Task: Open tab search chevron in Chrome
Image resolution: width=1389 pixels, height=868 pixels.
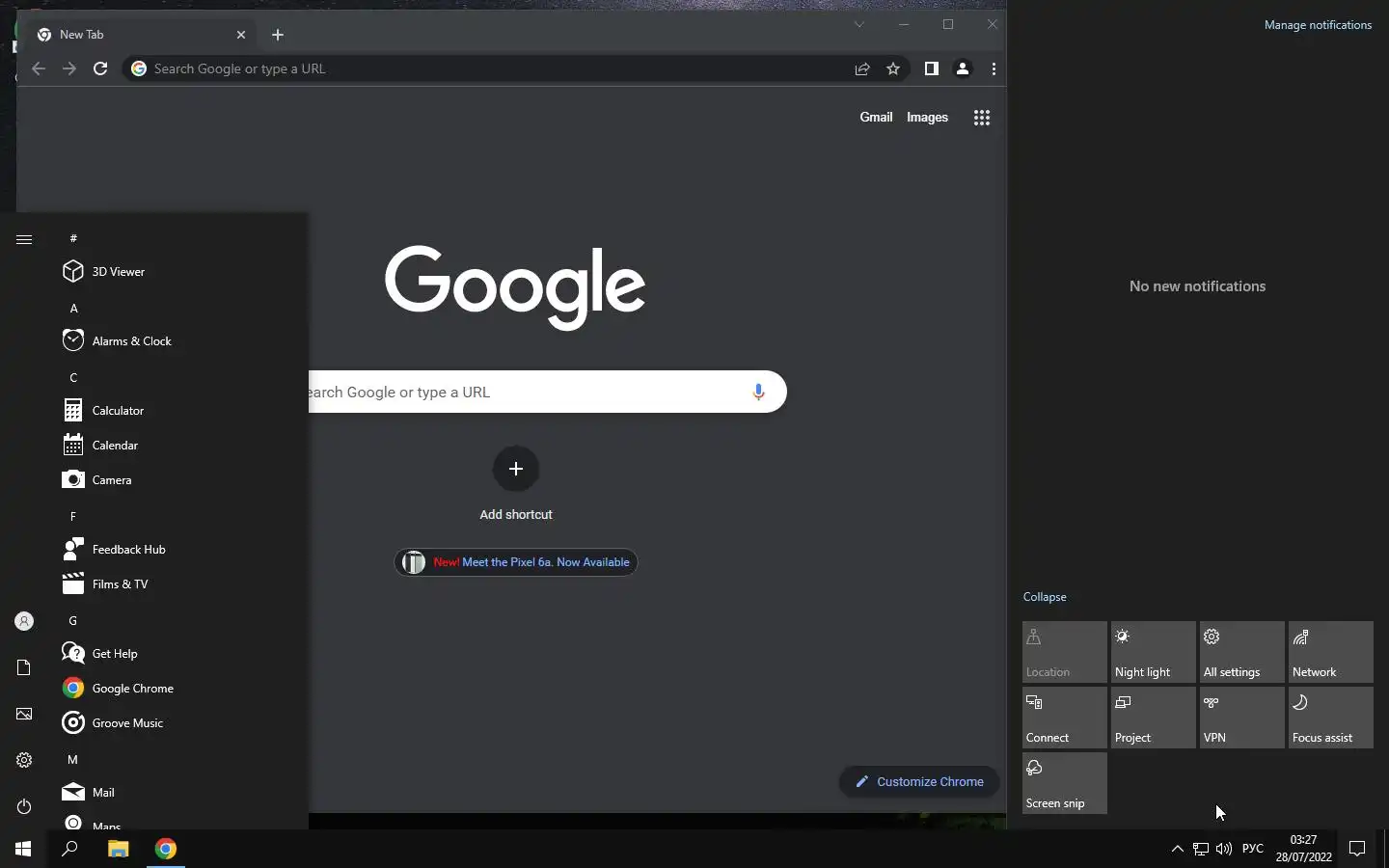Action: click(858, 25)
